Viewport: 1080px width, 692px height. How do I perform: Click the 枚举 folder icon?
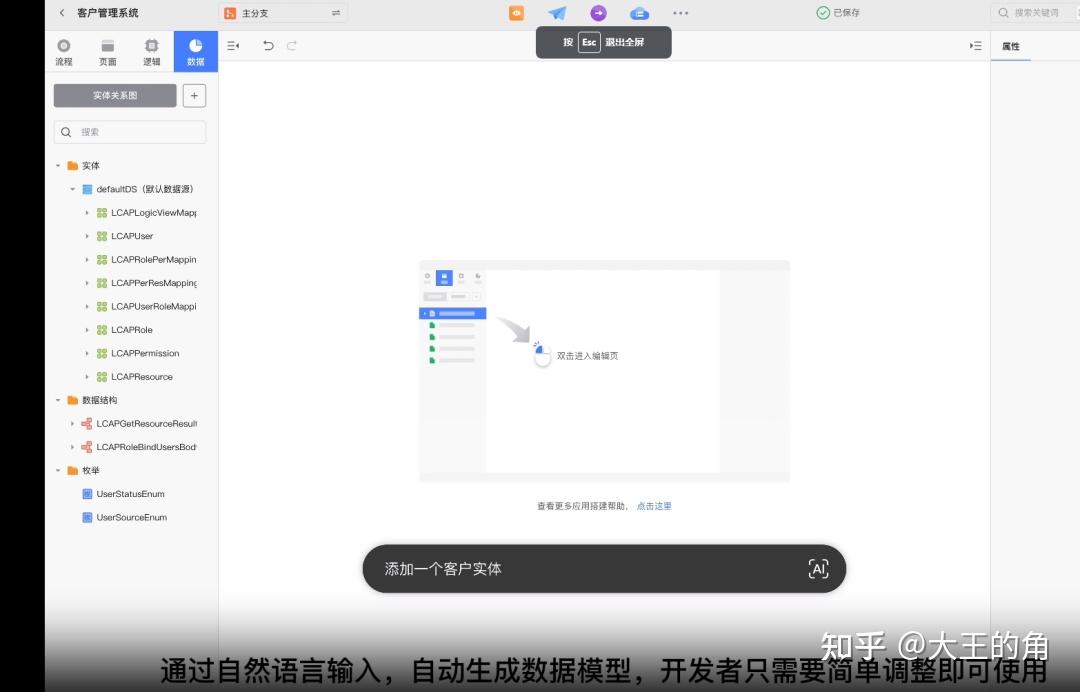(x=72, y=470)
